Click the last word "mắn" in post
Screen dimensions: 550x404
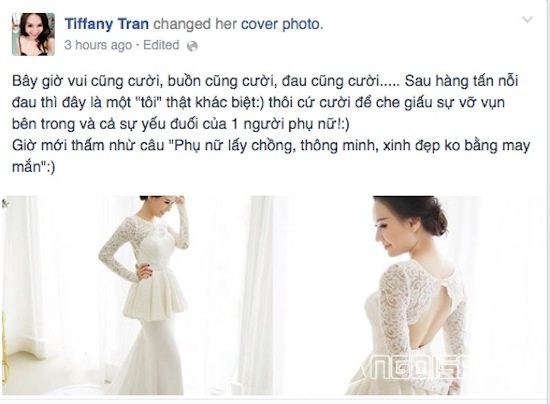point(27,167)
